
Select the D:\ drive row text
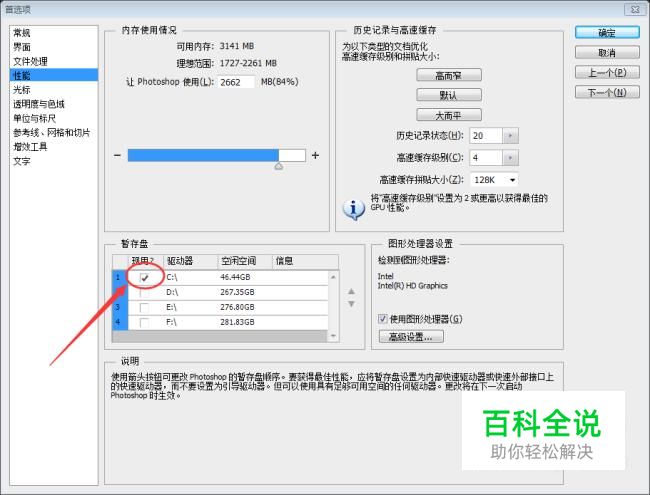coord(172,292)
